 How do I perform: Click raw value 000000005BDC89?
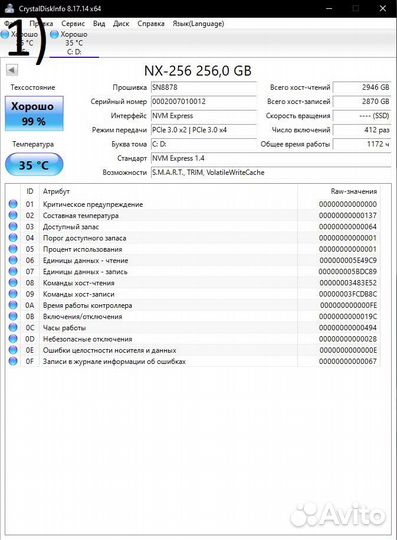tap(348, 272)
